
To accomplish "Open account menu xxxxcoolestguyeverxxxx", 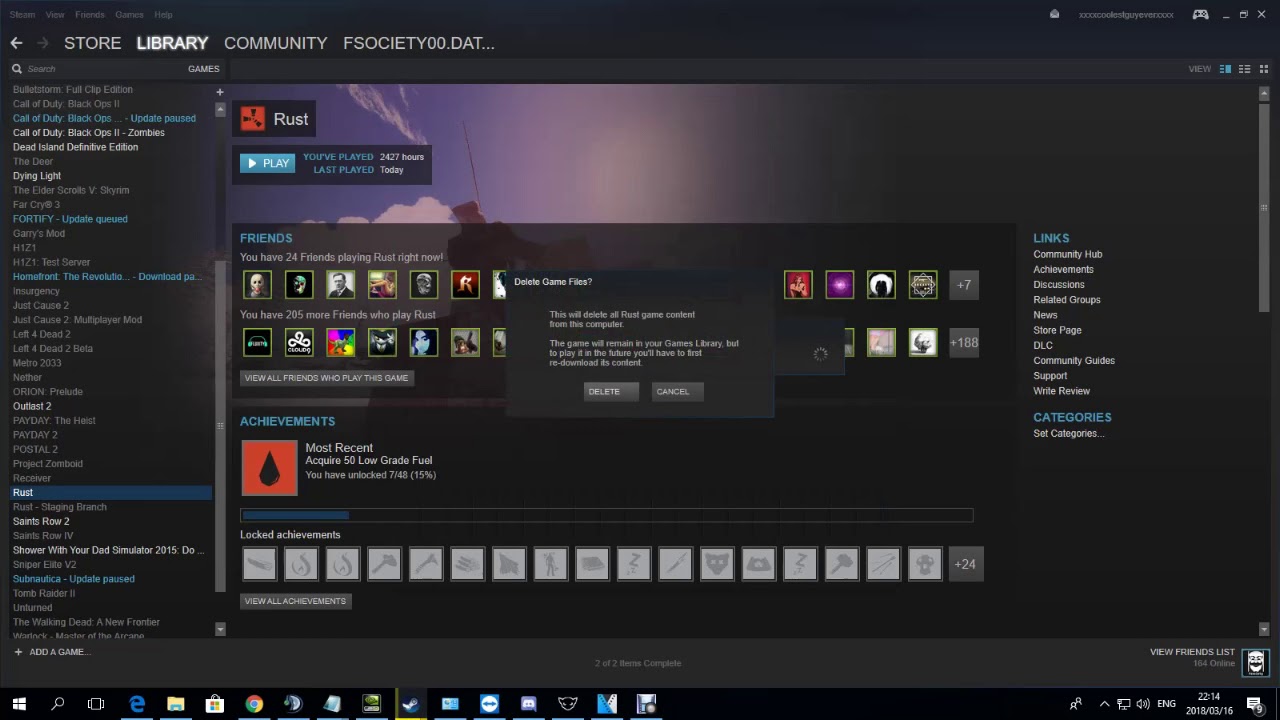I will (x=1126, y=15).
